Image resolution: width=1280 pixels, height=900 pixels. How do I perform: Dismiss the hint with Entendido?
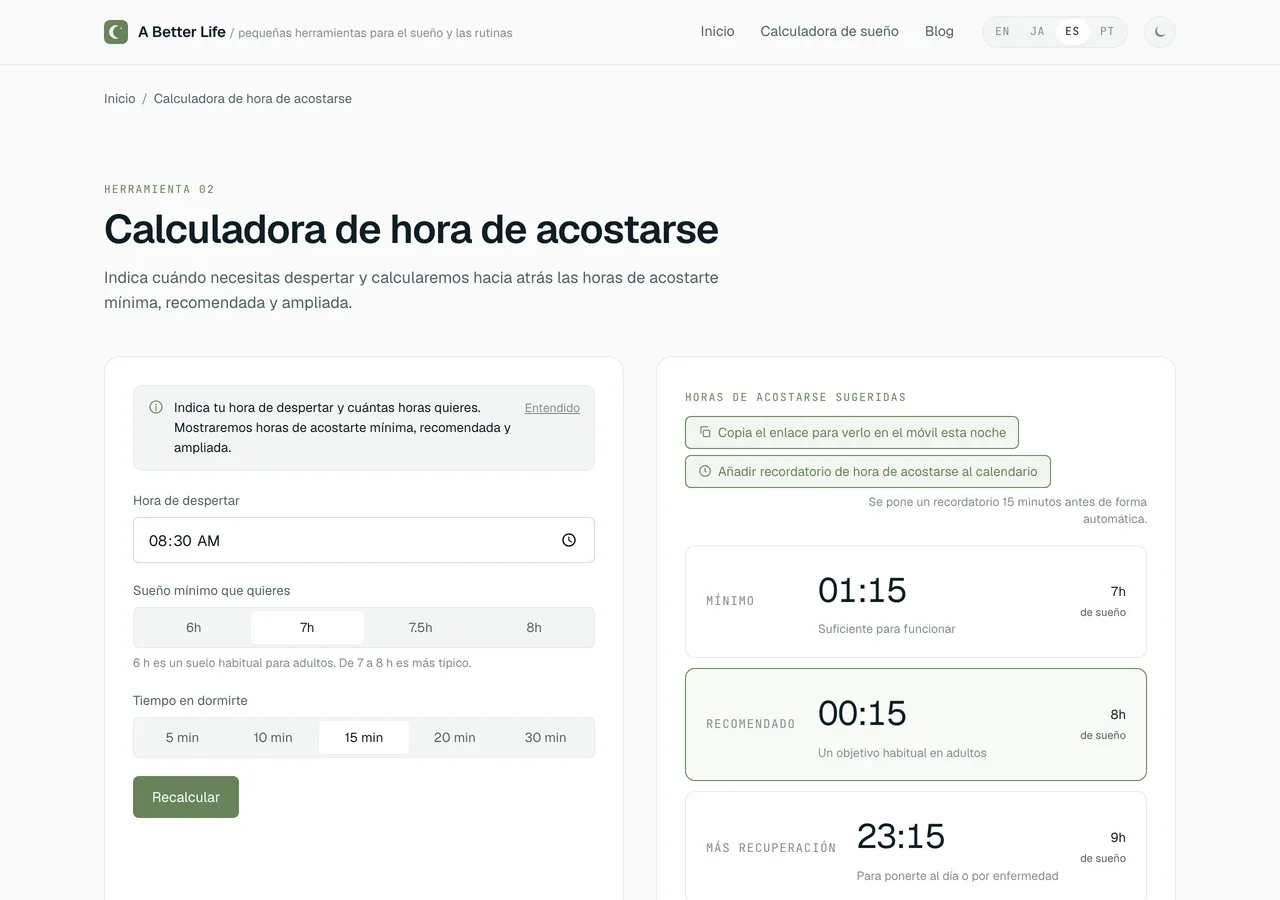click(x=552, y=408)
